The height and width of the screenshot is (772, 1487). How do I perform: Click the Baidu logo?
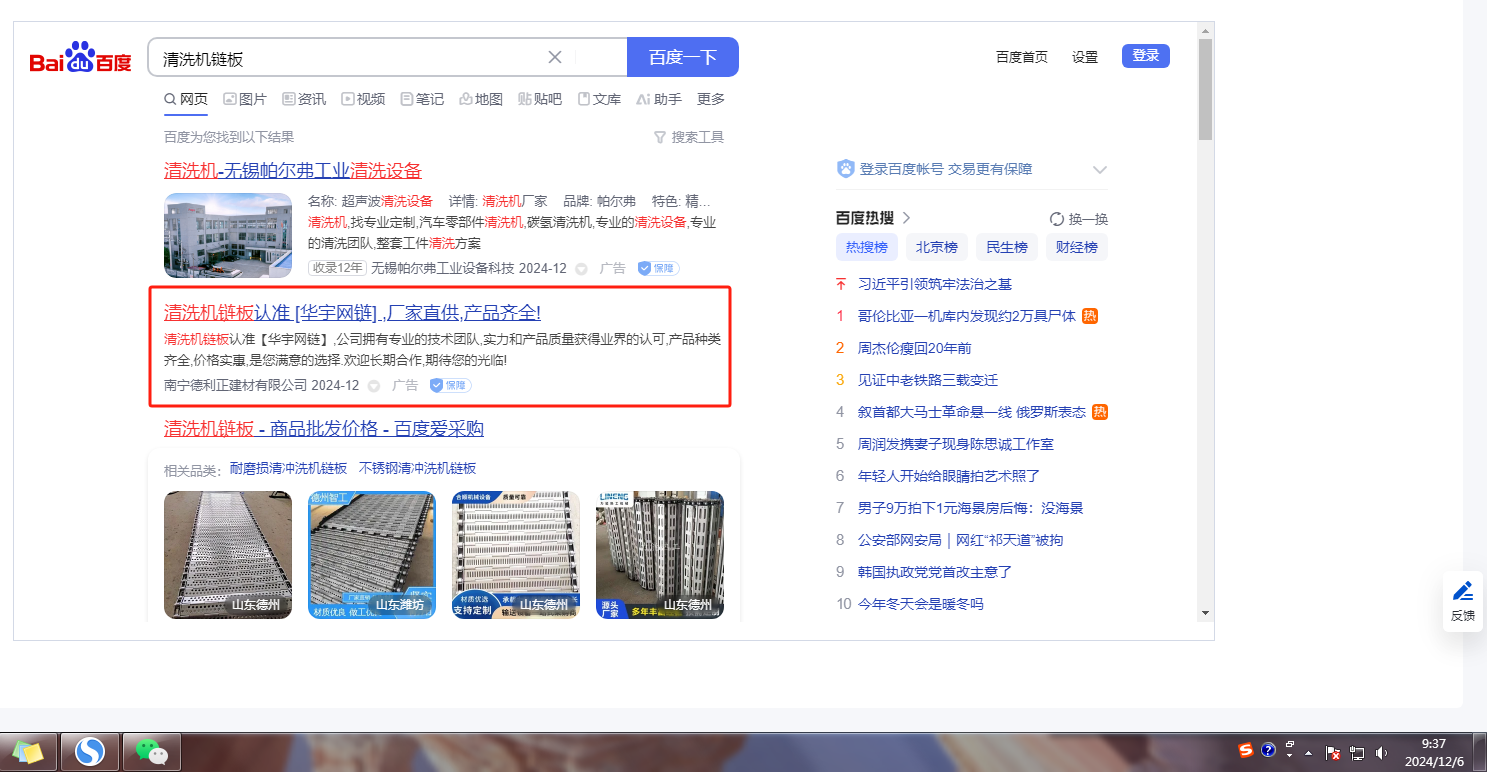click(80, 58)
